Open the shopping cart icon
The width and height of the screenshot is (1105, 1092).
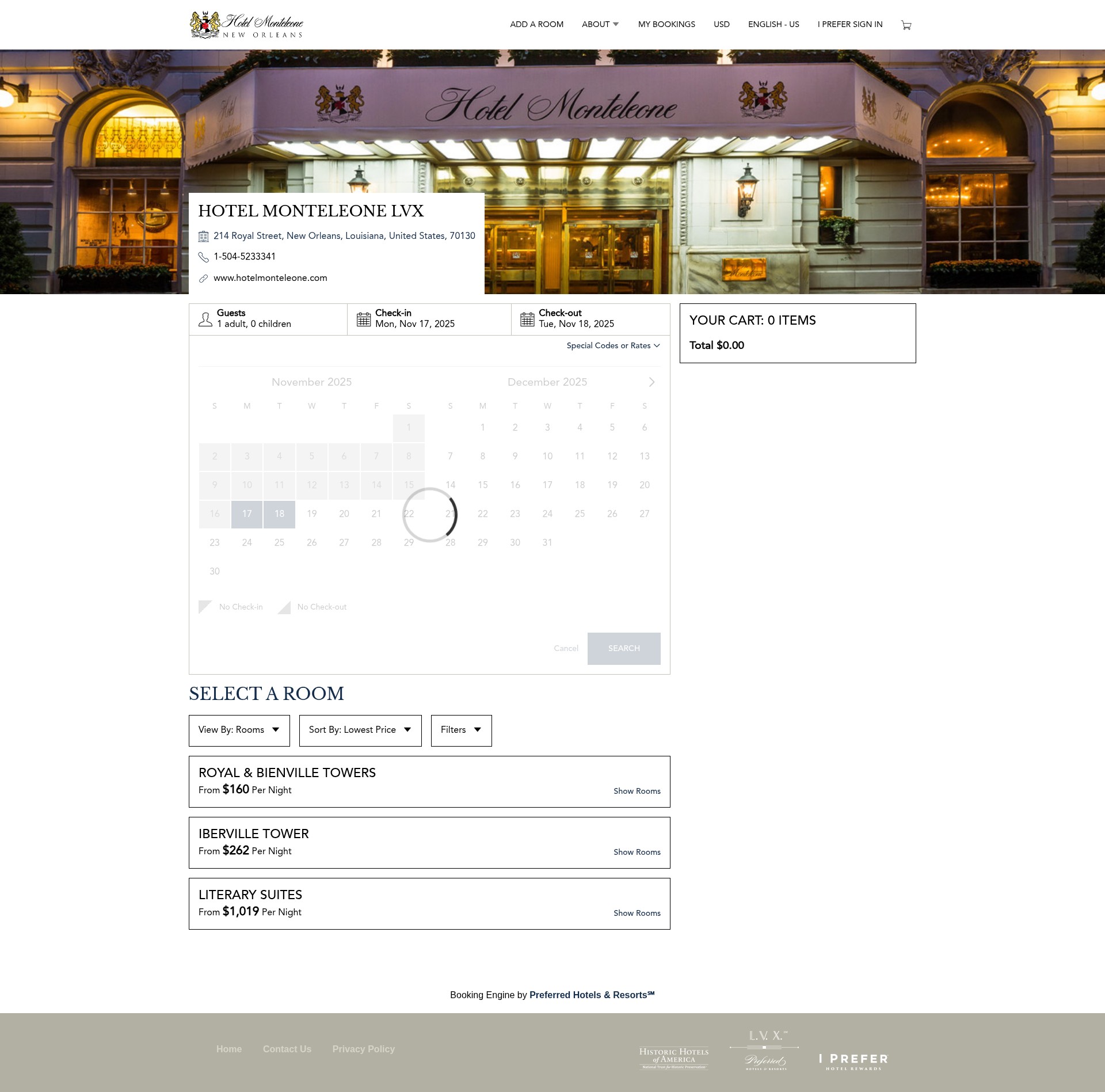pyautogui.click(x=906, y=25)
